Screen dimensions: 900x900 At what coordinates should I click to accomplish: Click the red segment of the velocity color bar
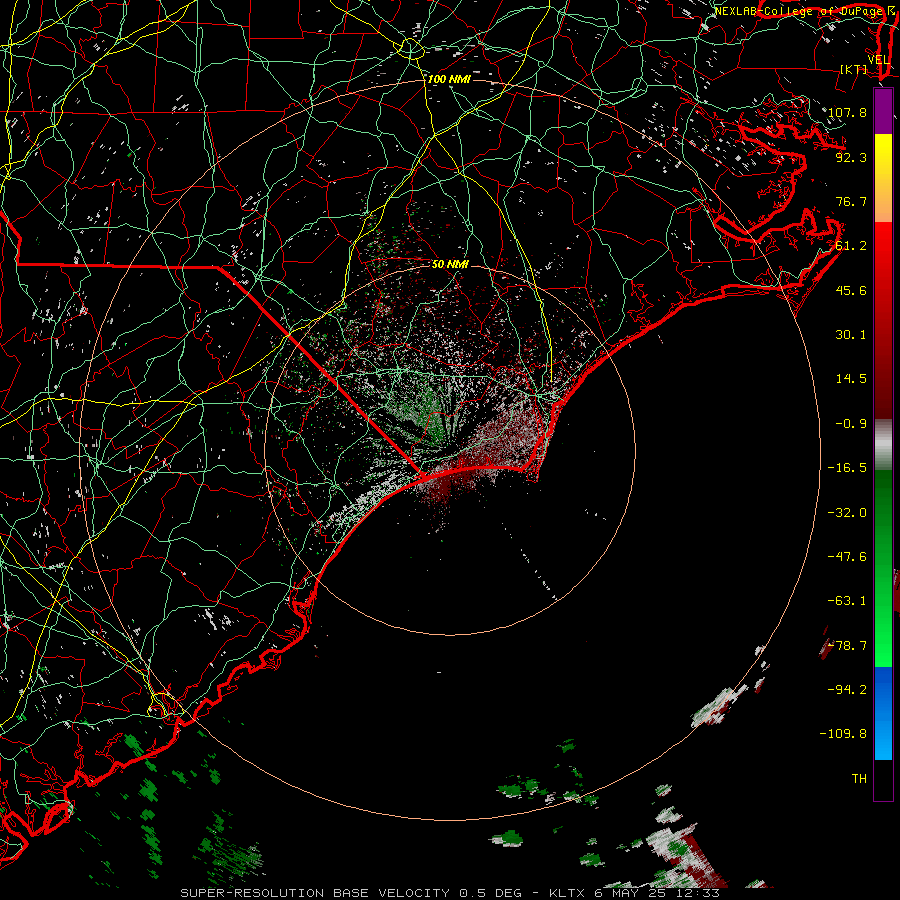(883, 320)
